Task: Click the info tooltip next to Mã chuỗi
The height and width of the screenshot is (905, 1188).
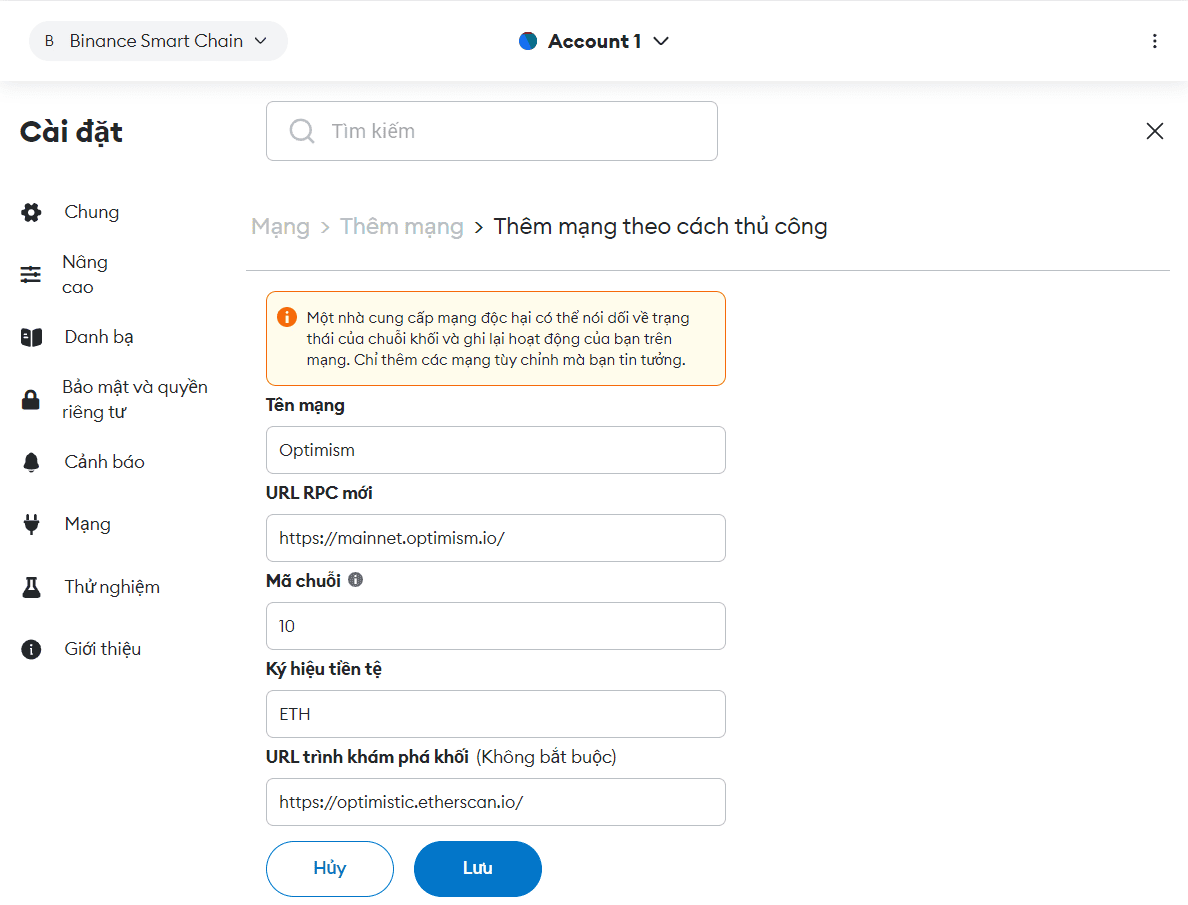Action: [x=356, y=580]
